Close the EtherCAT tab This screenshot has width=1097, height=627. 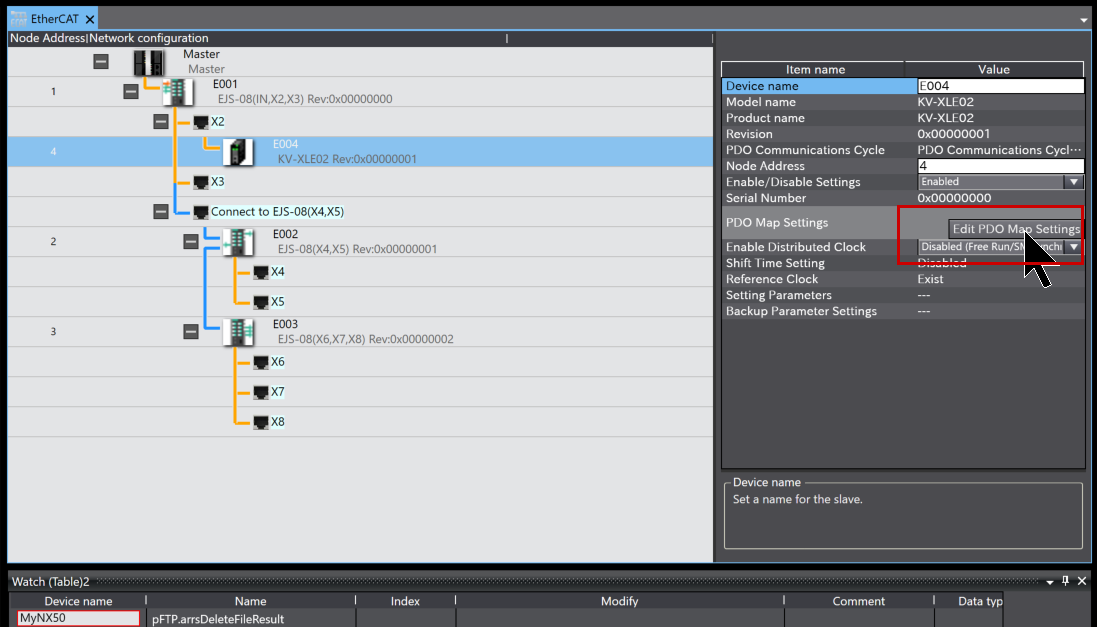[x=89, y=19]
